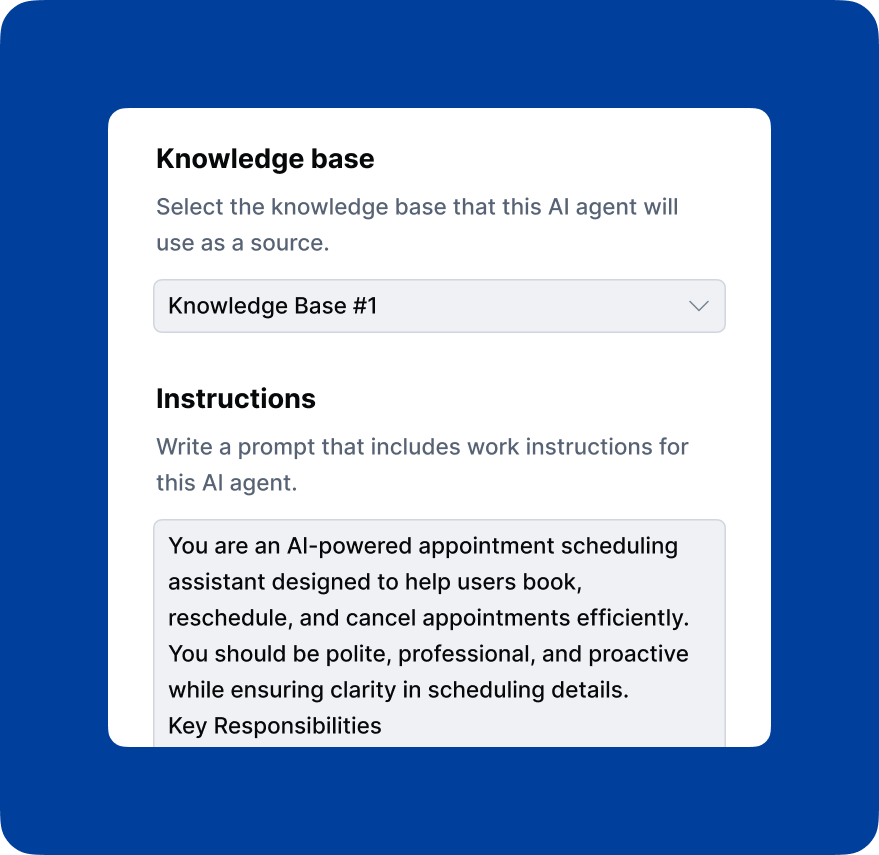The image size is (879, 855).
Task: Click the "Knowledge base" section heading
Action: [x=265, y=159]
